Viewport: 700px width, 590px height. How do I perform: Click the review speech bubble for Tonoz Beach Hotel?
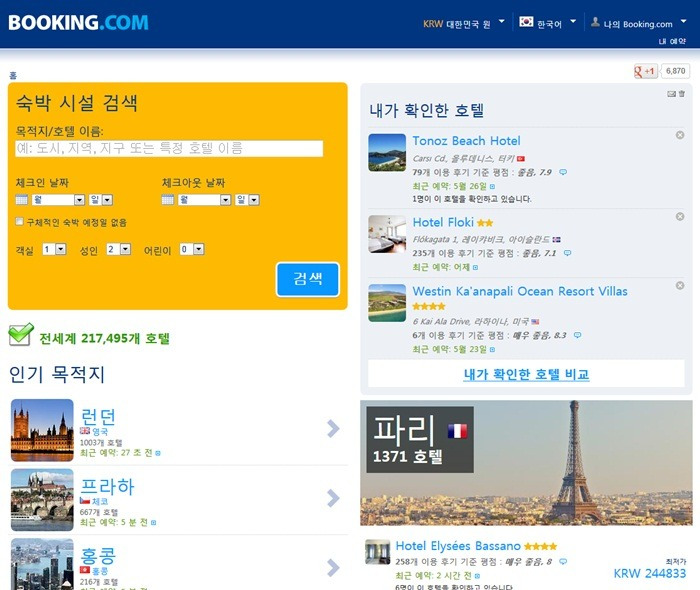click(563, 172)
